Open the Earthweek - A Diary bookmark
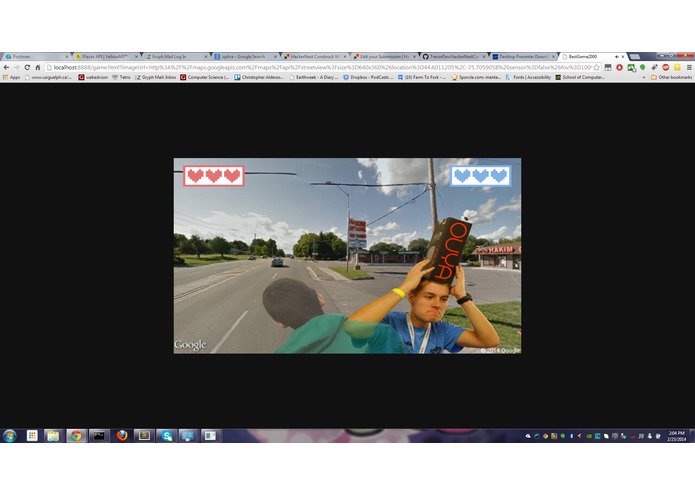This screenshot has height=494, width=695. [313, 77]
